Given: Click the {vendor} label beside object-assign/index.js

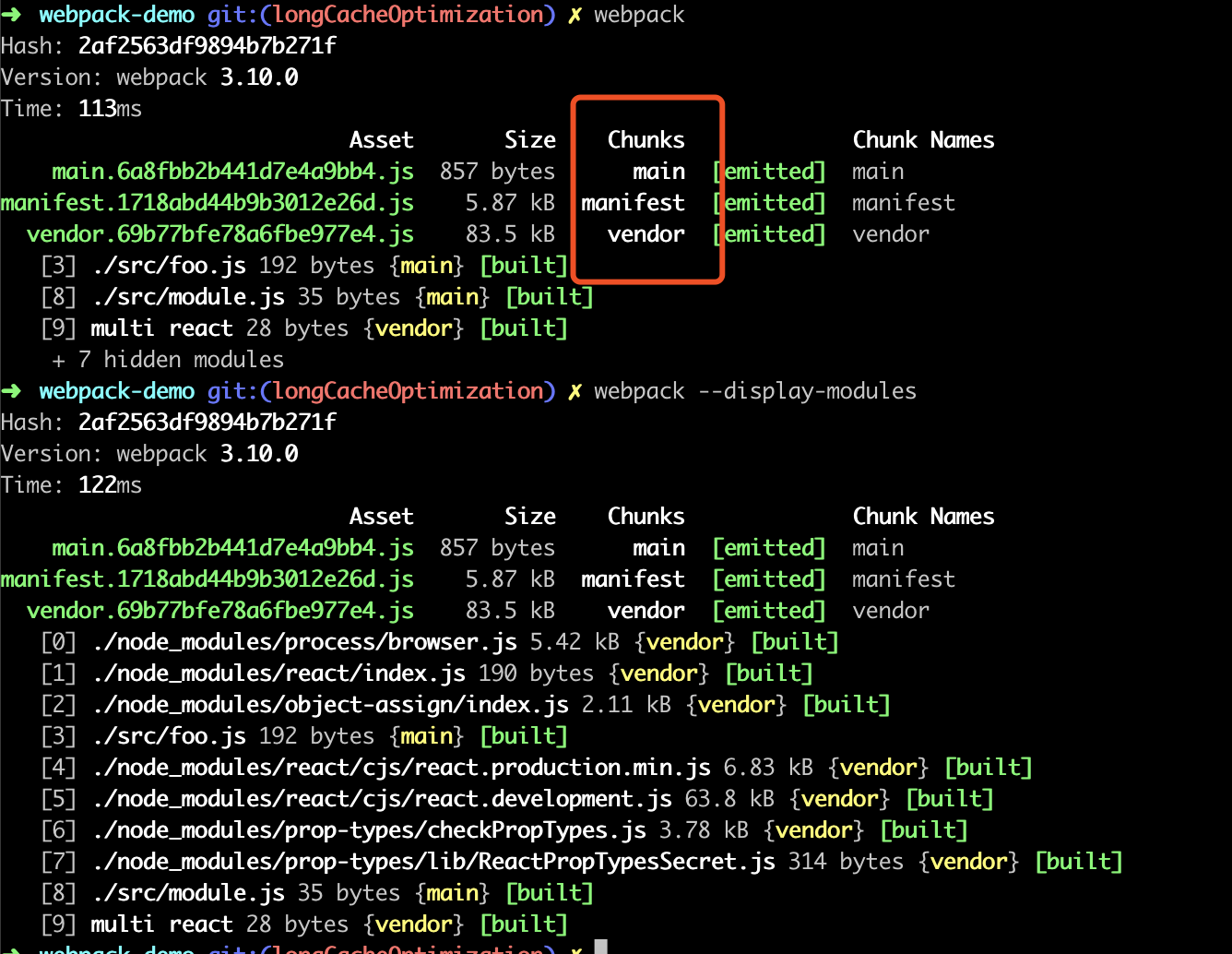Looking at the screenshot, I should click(736, 705).
